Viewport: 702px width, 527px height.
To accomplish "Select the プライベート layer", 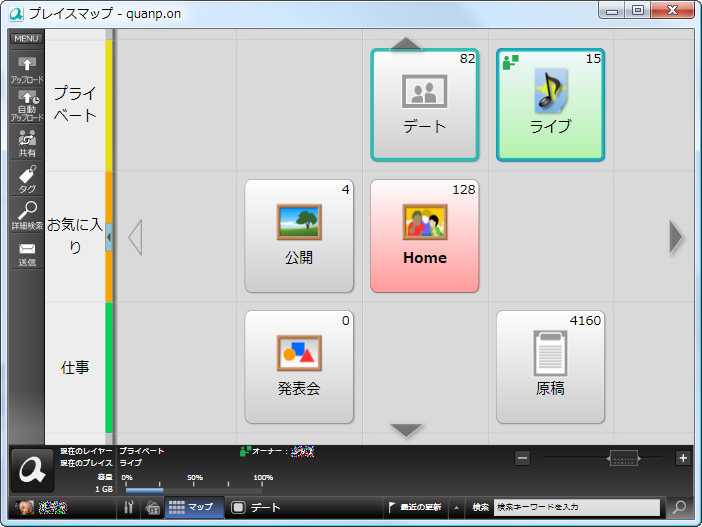I will tap(75, 105).
